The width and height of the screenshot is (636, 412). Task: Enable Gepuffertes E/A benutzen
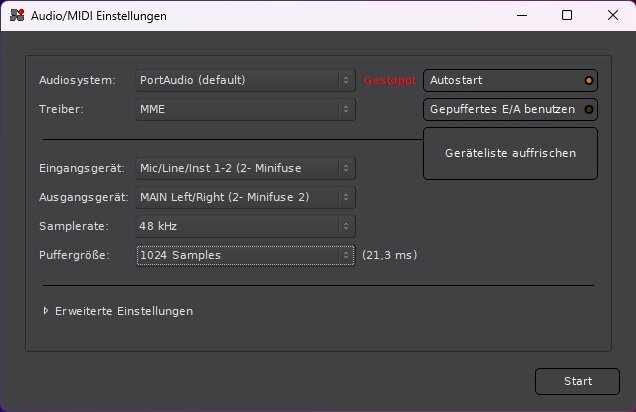510,109
